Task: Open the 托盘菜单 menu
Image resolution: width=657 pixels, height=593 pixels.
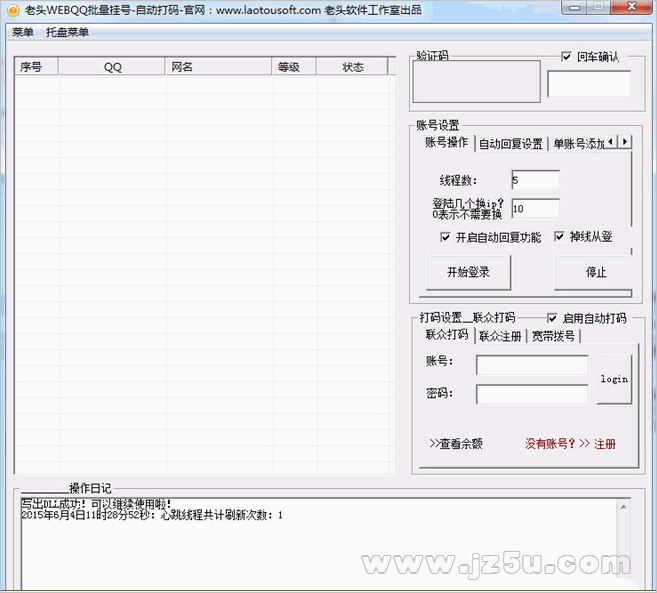Action: pyautogui.click(x=67, y=32)
